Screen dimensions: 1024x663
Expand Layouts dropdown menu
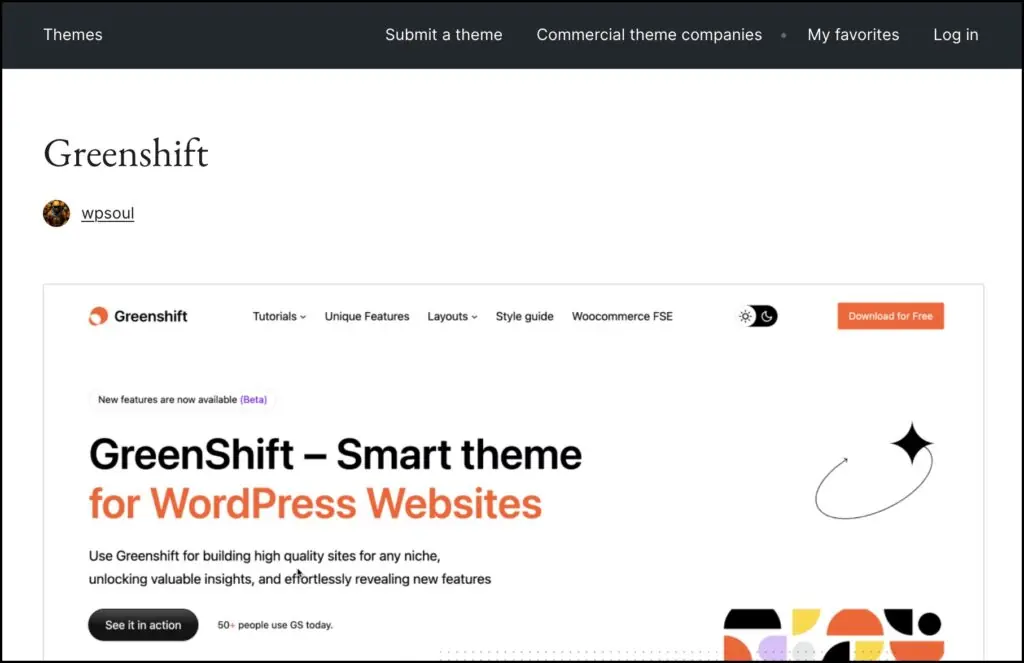[453, 316]
